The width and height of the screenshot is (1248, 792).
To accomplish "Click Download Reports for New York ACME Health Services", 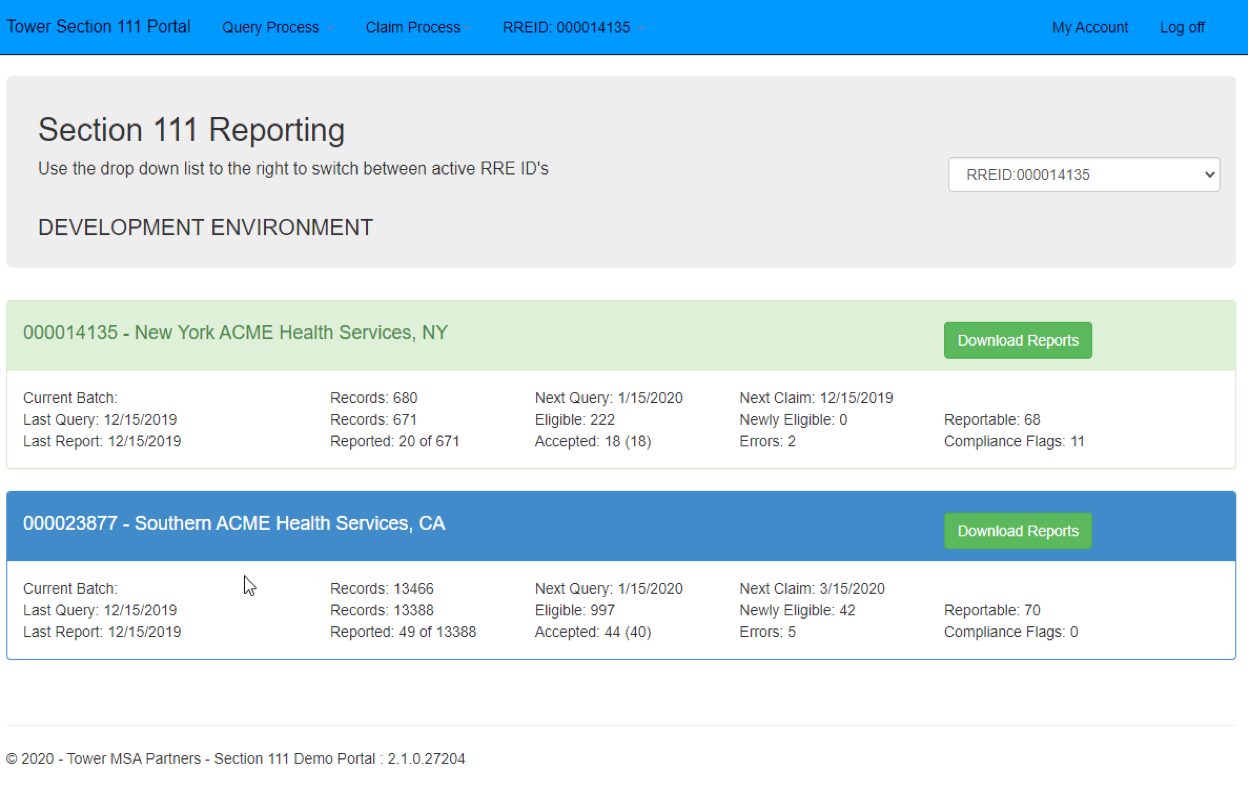I will (1017, 340).
